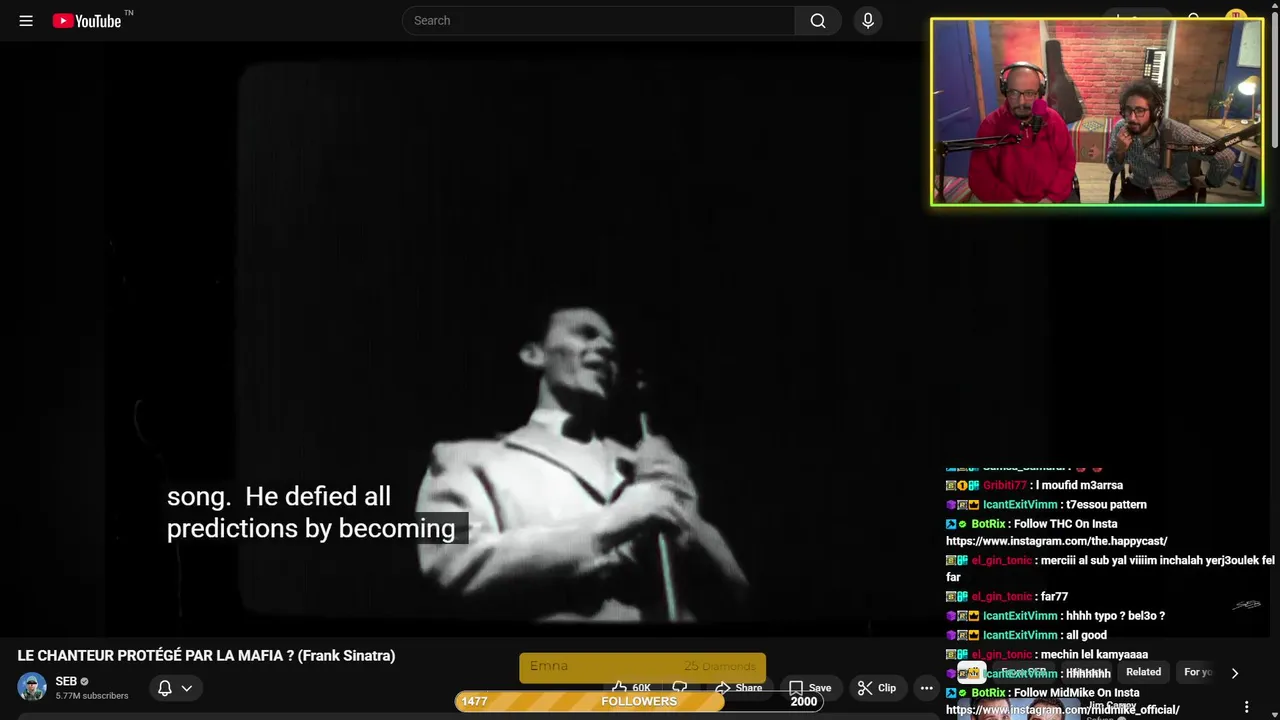Open the YouTube guide hamburger menu
Viewport: 1280px width, 720px height.
[26, 20]
